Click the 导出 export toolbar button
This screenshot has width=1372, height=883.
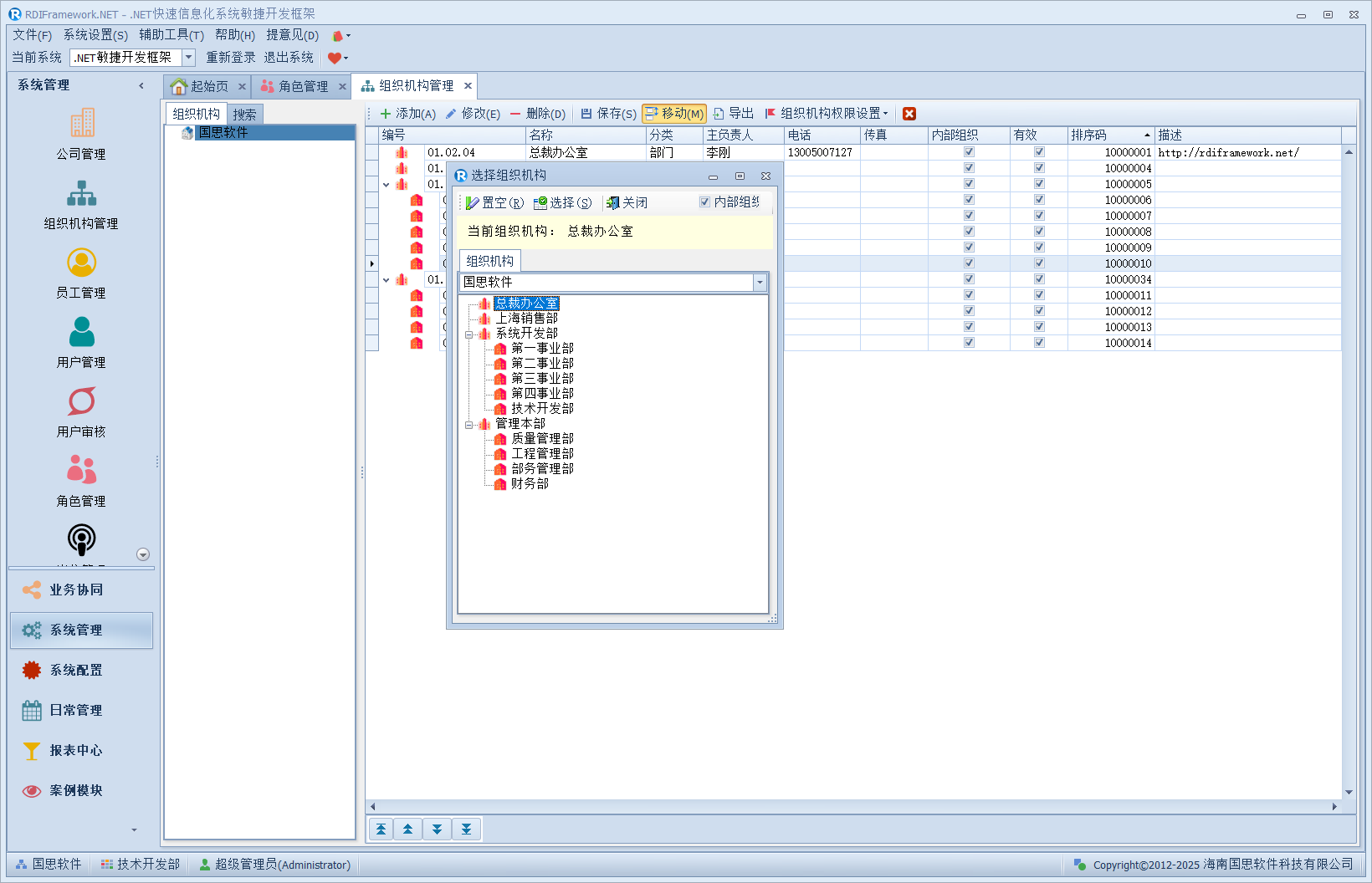coord(734,114)
